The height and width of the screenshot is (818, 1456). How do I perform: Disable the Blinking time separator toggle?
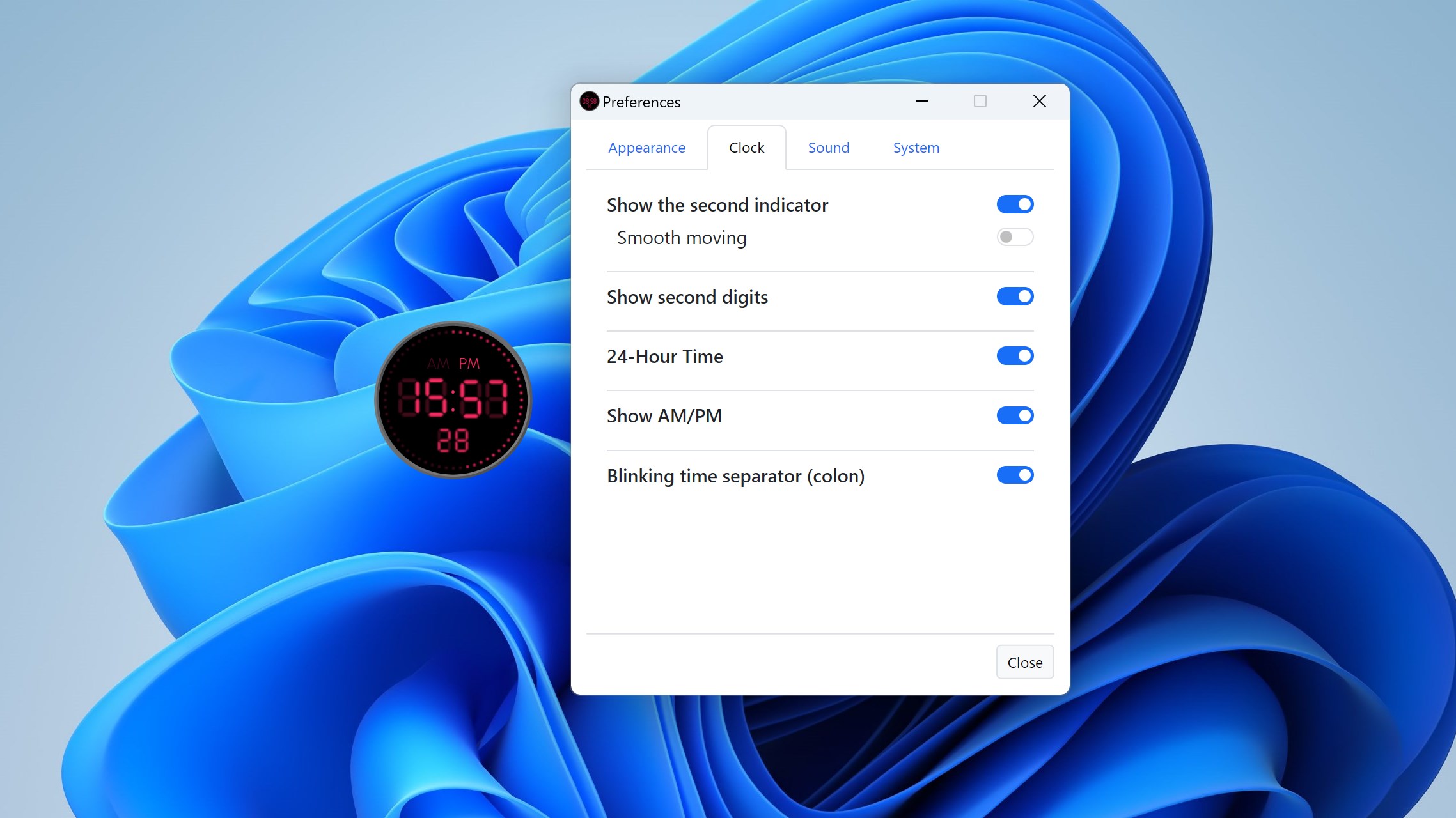1014,475
